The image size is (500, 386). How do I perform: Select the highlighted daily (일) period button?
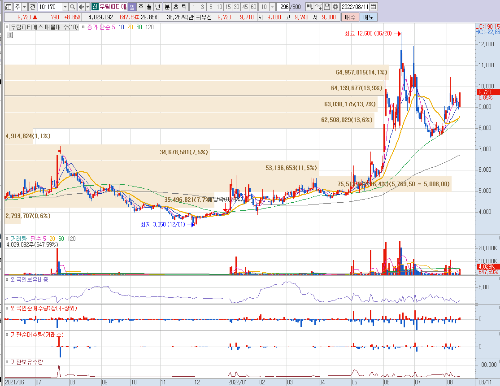coord(132,7)
